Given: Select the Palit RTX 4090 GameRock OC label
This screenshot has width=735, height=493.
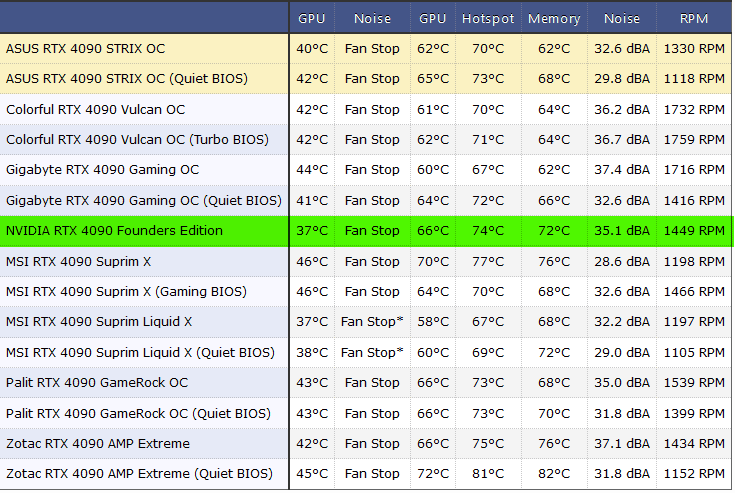Looking at the screenshot, I should coord(97,382).
